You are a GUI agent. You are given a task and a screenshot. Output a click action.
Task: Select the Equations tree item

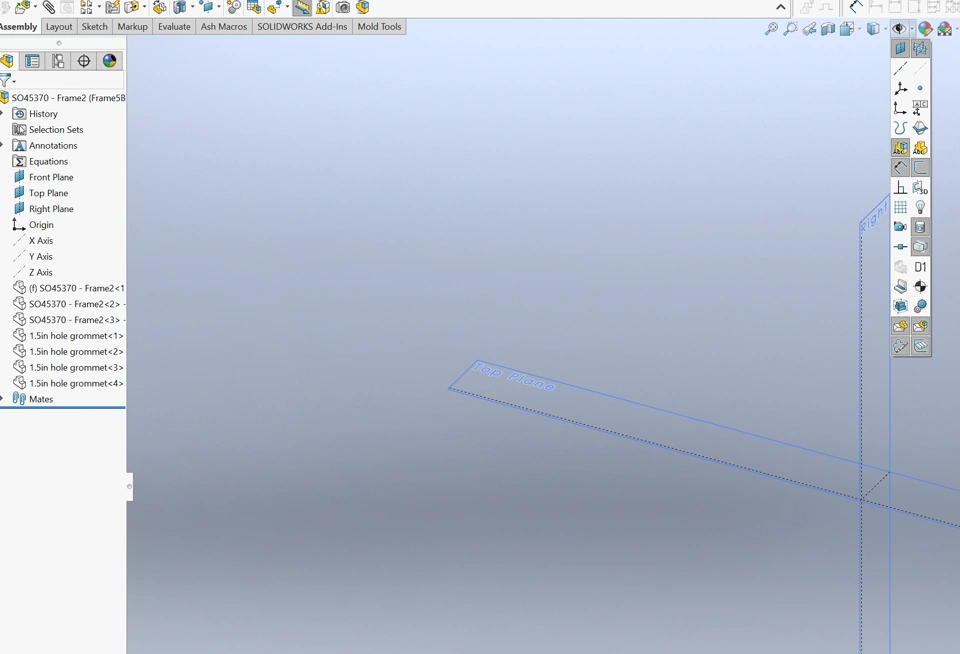[40, 161]
